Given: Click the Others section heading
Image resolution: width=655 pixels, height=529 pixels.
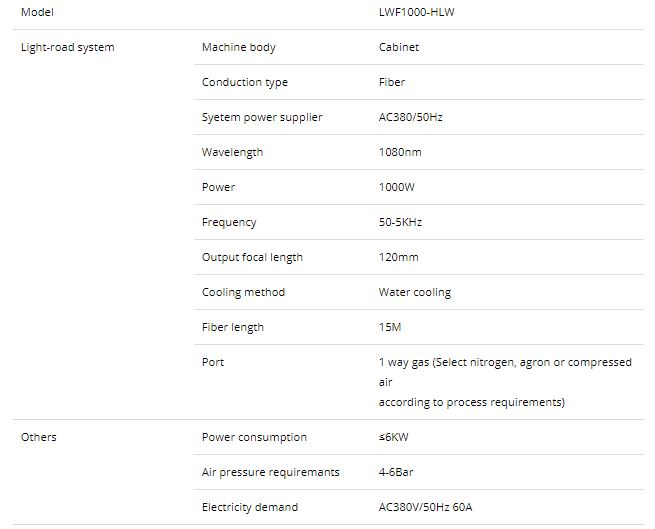Looking at the screenshot, I should 39,437.
